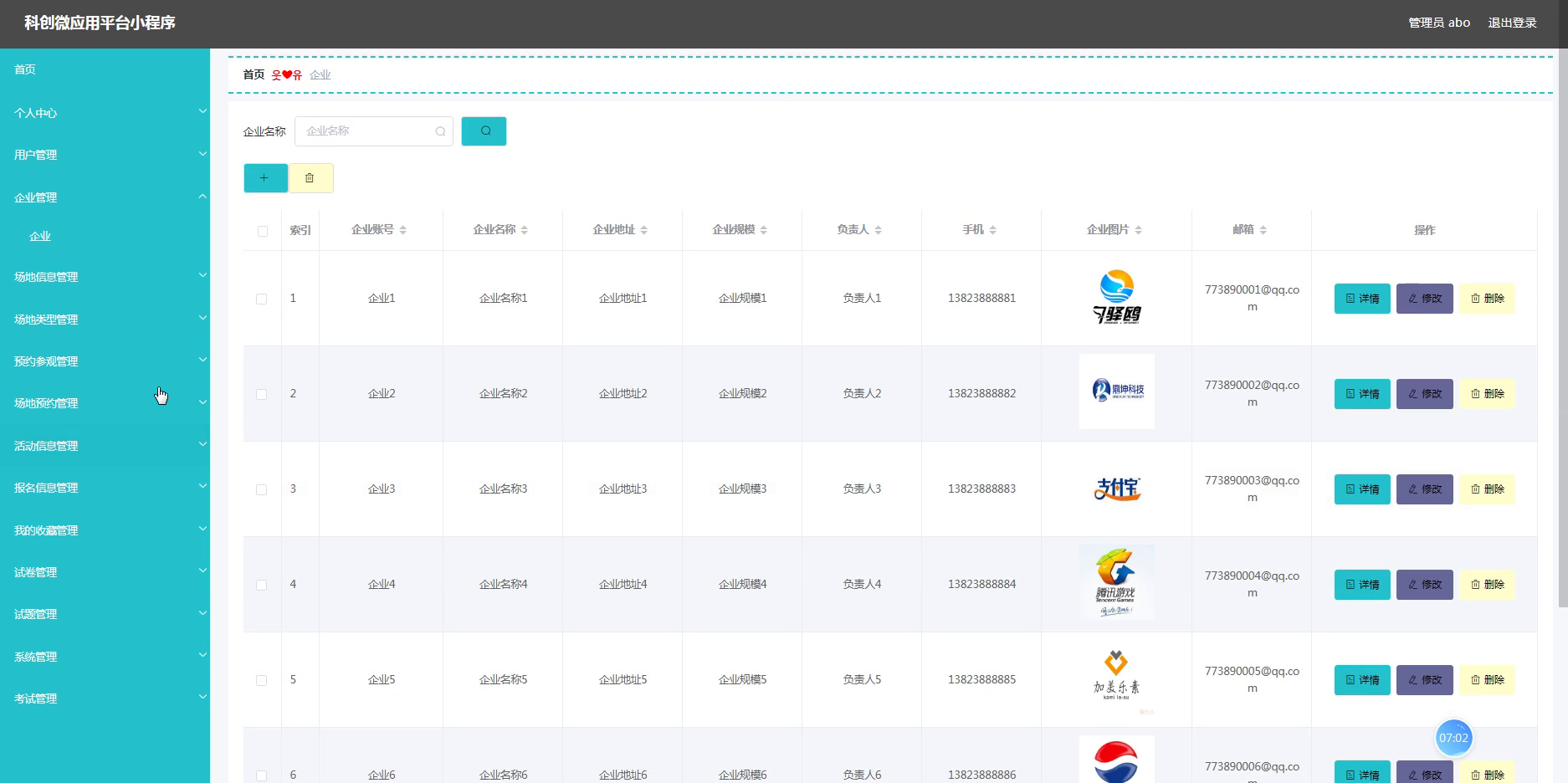Expand the 报名信息管理 sidebar menu
The image size is (1568, 783).
(x=105, y=488)
